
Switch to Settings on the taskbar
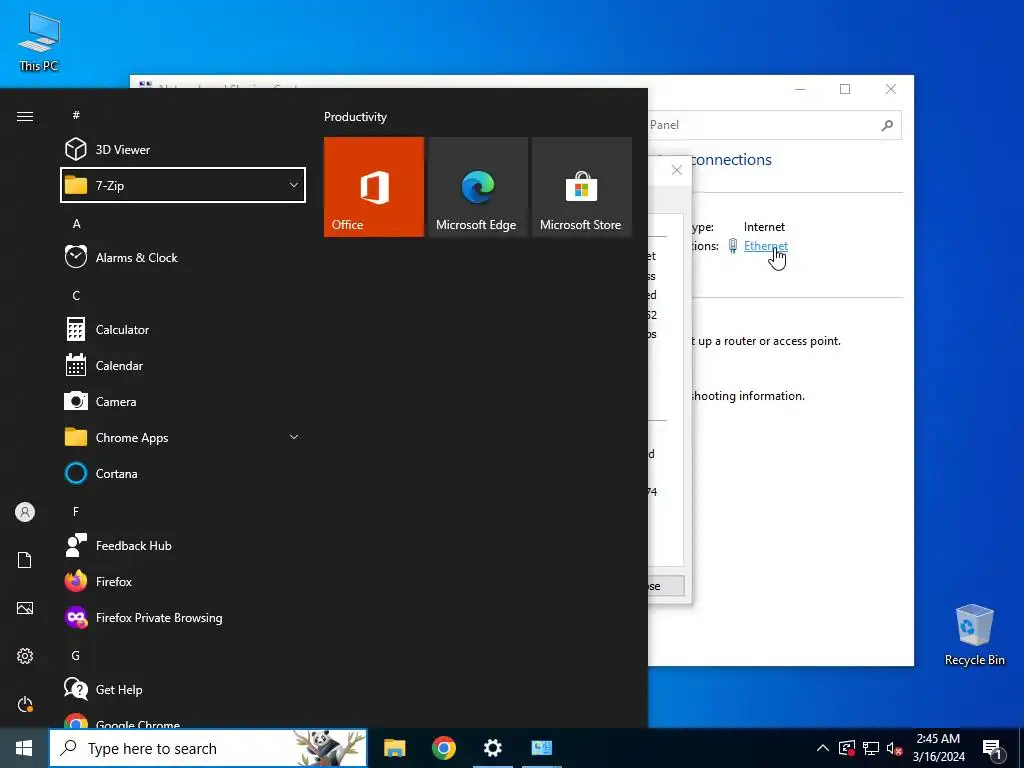492,748
